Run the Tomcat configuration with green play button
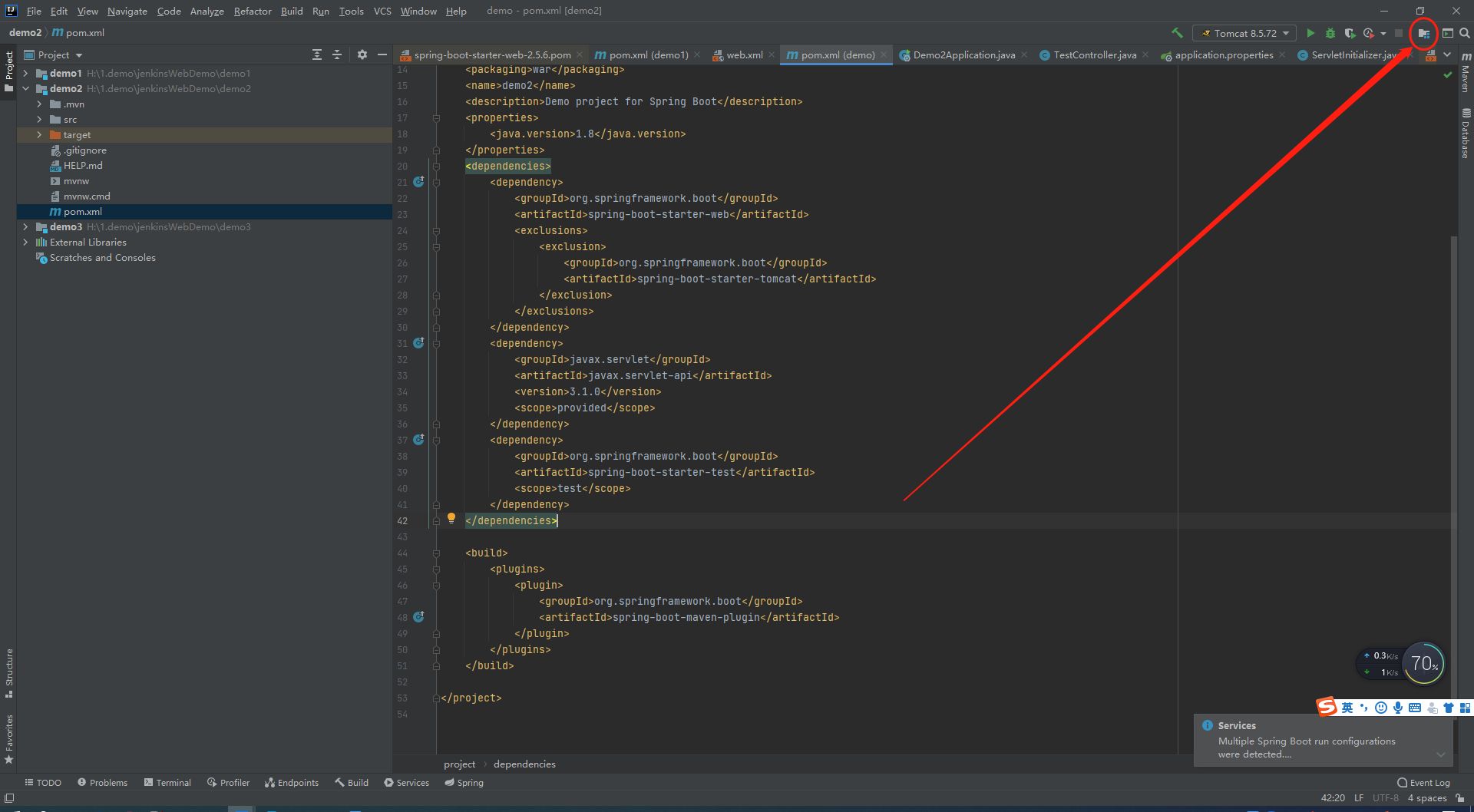Image resolution: width=1474 pixels, height=812 pixels. [1310, 33]
